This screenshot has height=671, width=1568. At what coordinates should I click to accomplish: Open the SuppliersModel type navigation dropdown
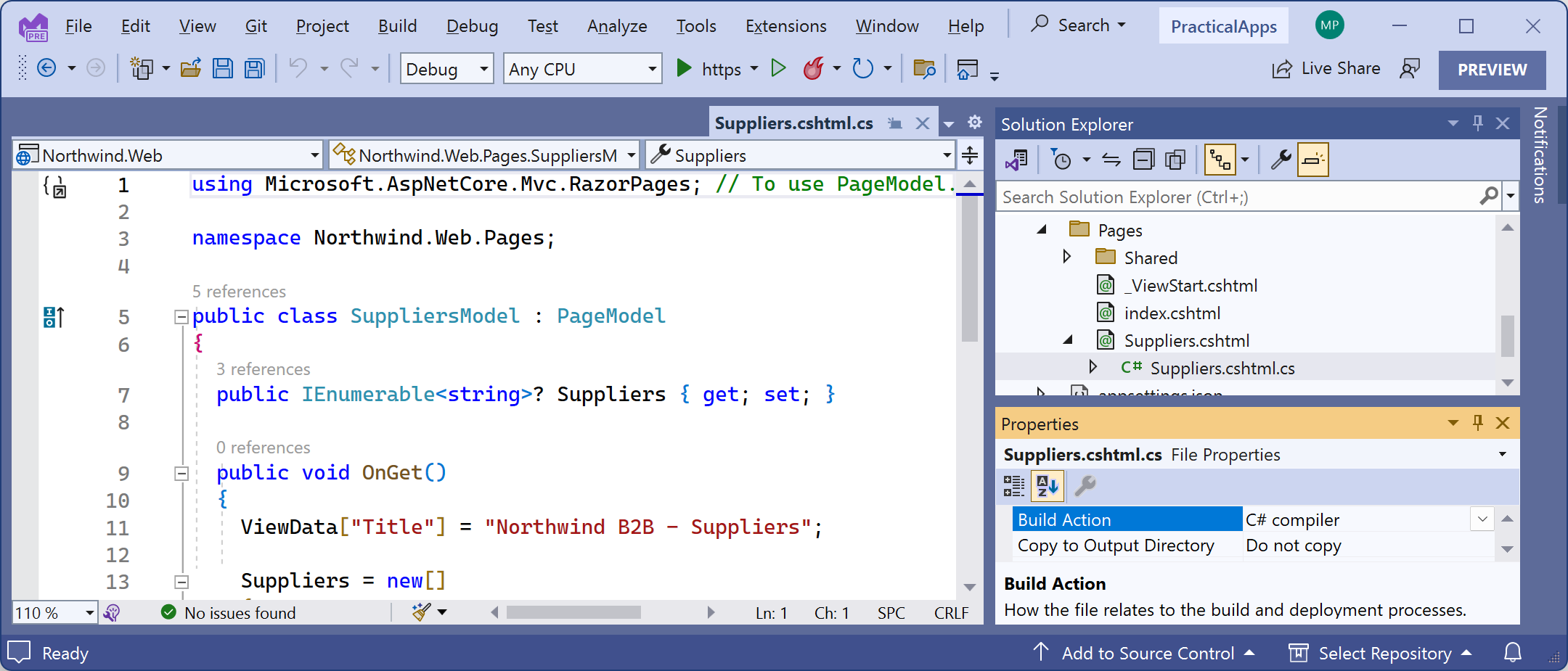(484, 155)
